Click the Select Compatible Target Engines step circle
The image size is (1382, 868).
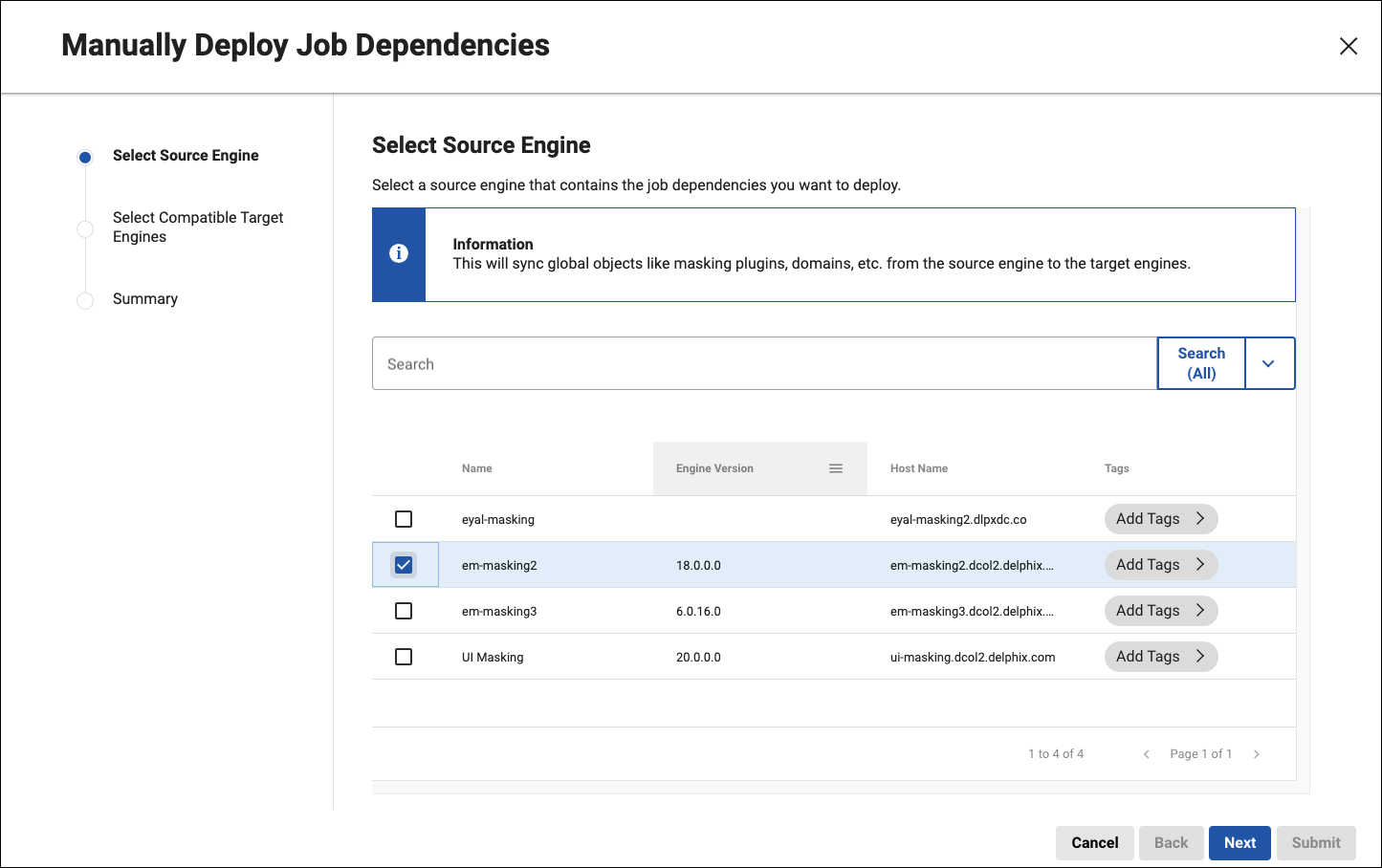pos(85,228)
